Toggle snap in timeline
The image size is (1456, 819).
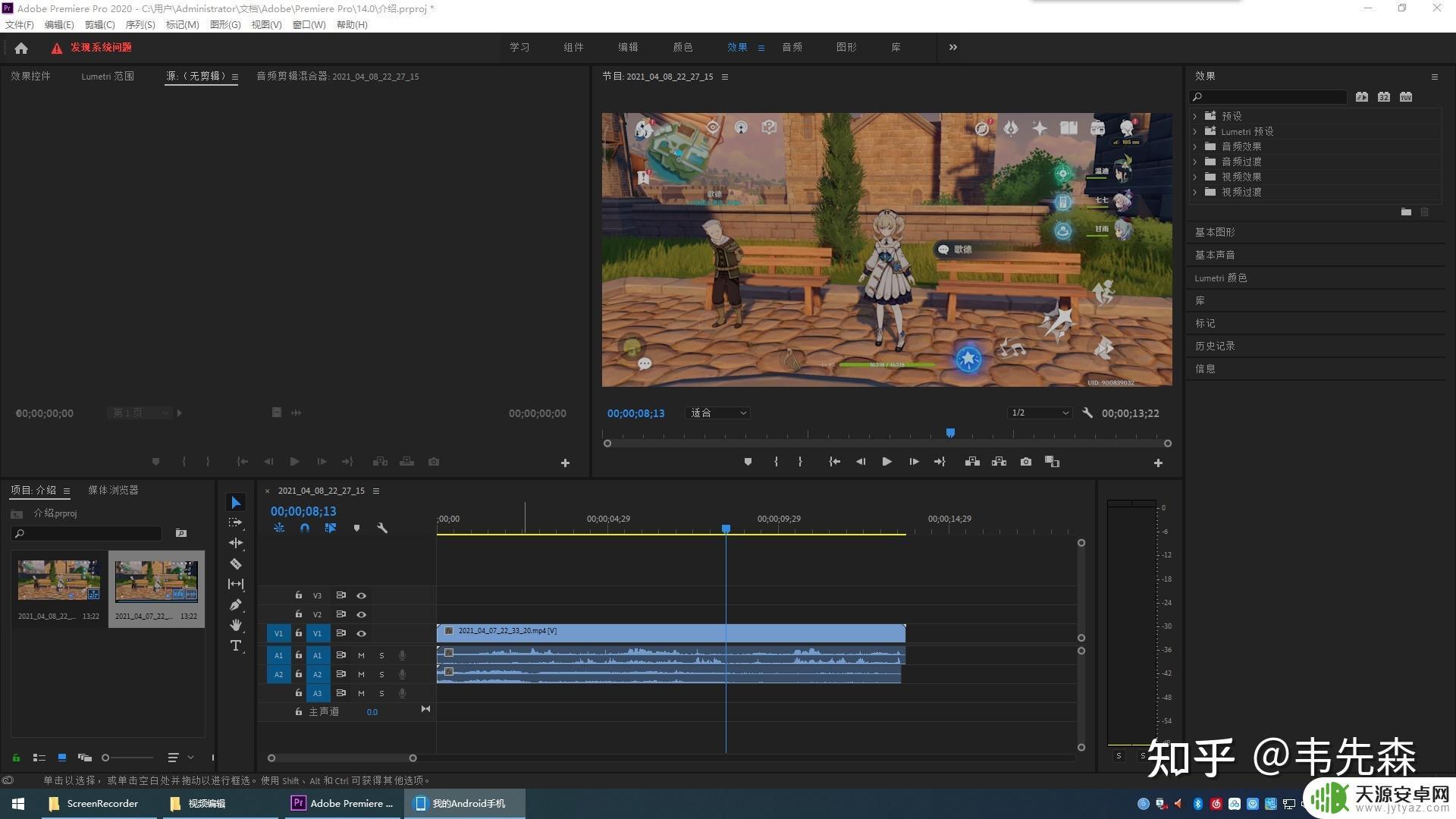304,528
